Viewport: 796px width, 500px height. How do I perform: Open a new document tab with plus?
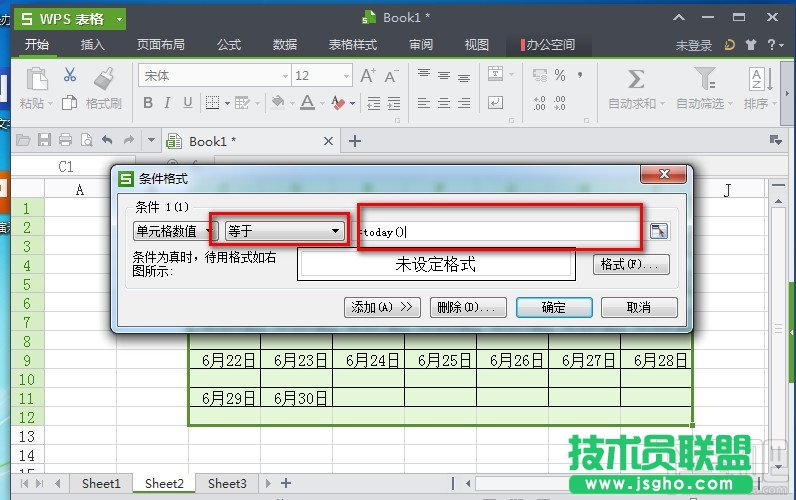coord(355,141)
